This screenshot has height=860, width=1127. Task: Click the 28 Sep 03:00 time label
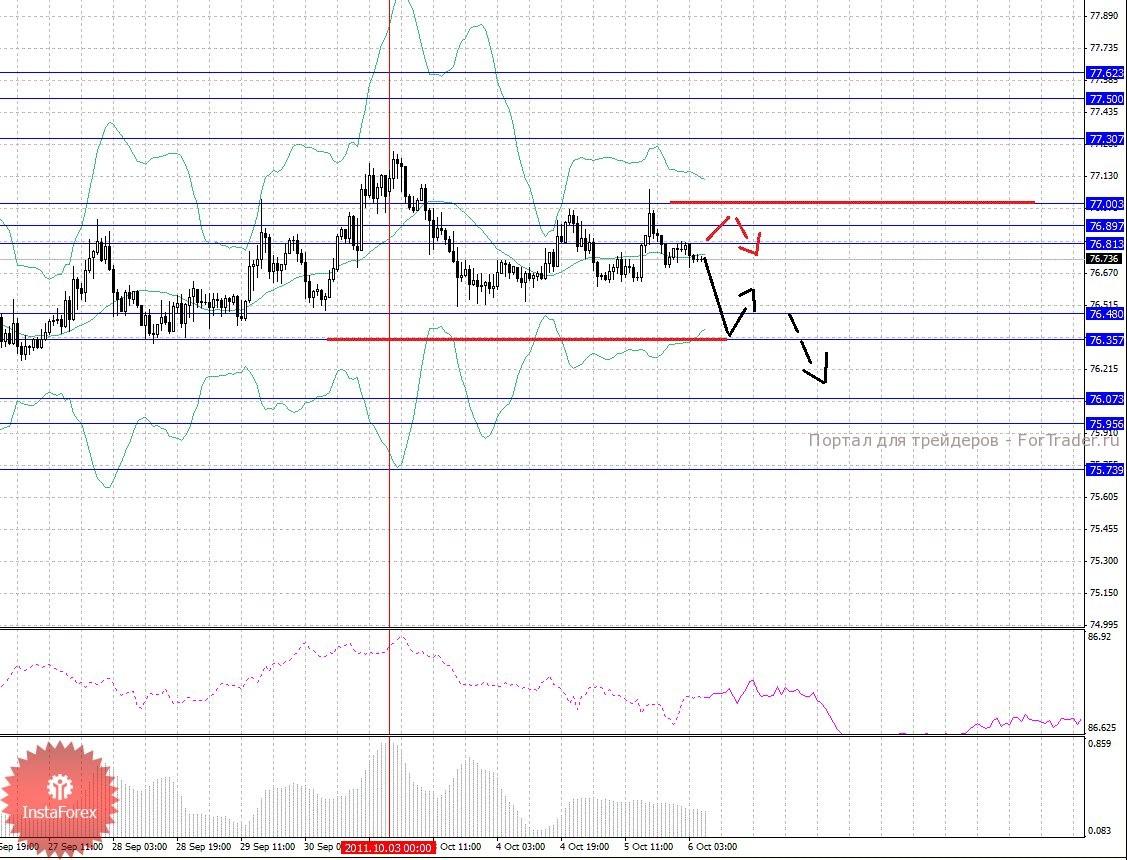[140, 847]
